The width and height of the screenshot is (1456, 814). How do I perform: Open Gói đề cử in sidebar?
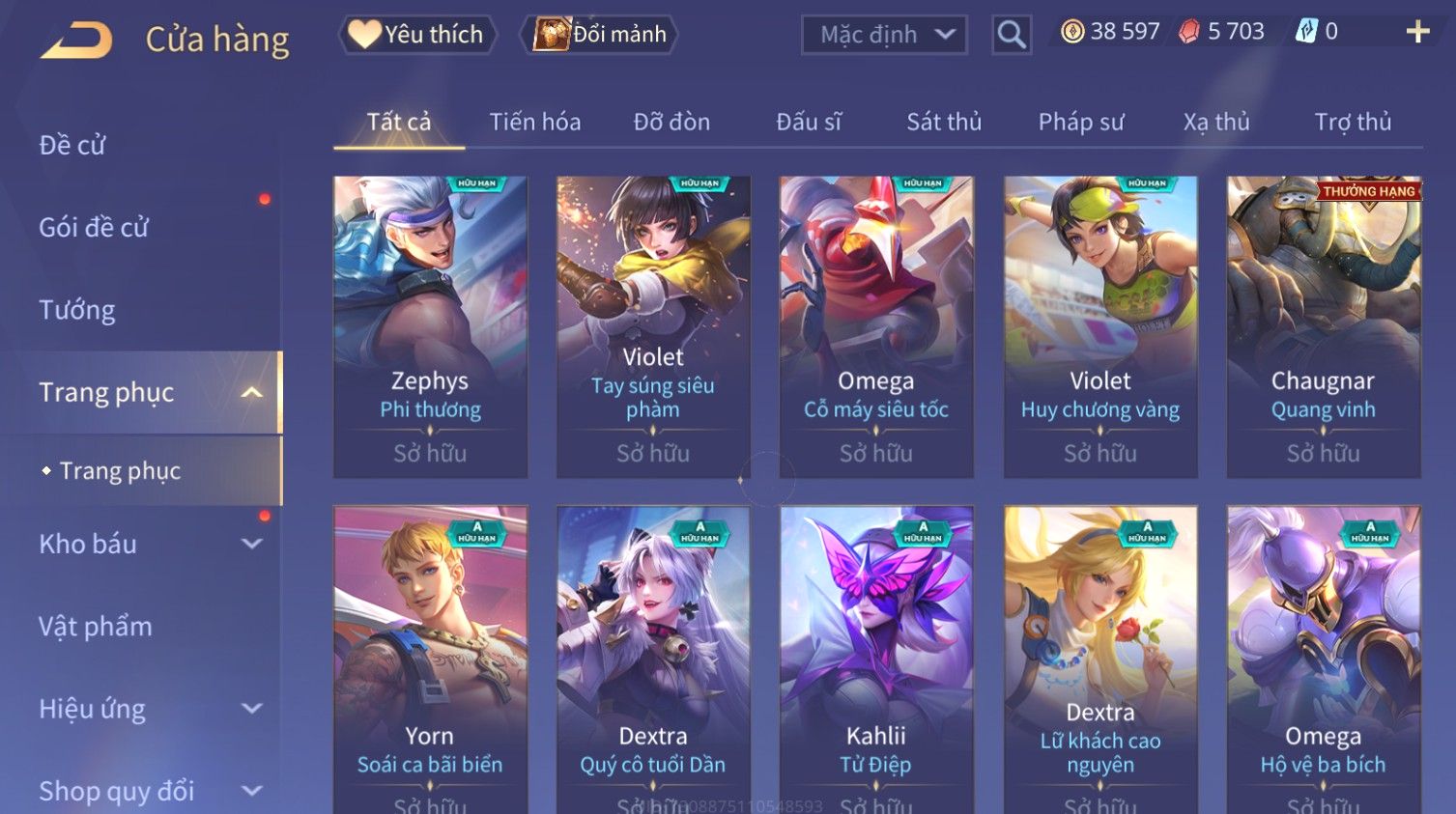94,227
